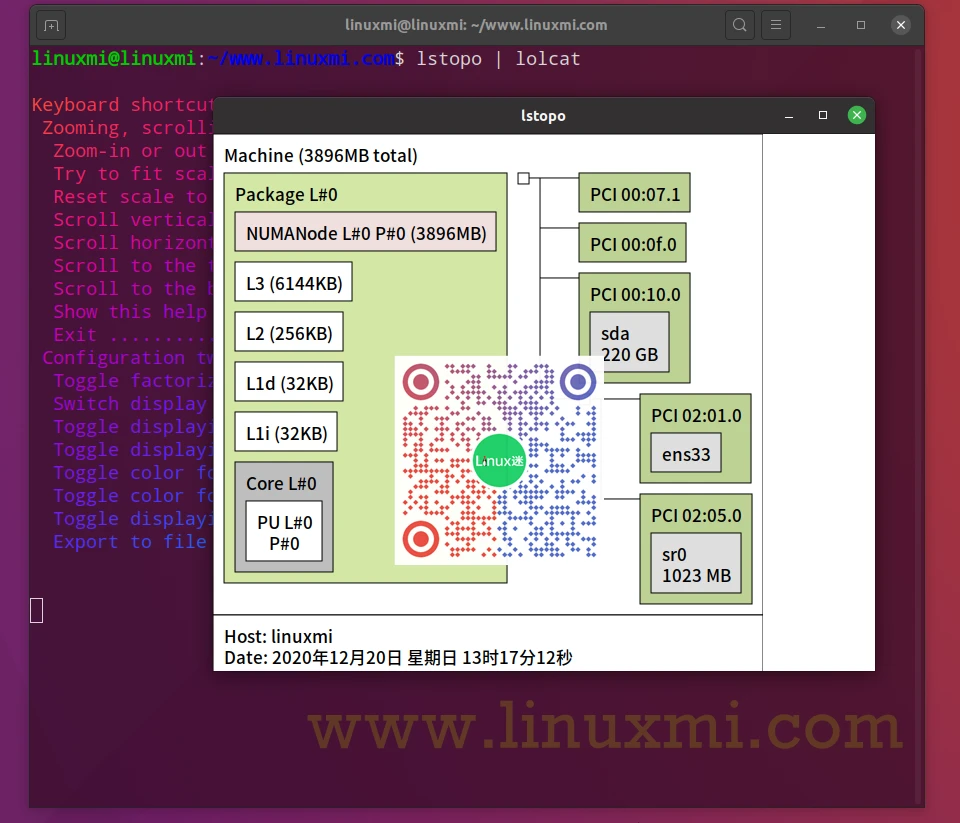Click the Switch display line in terminal

click(x=130, y=404)
